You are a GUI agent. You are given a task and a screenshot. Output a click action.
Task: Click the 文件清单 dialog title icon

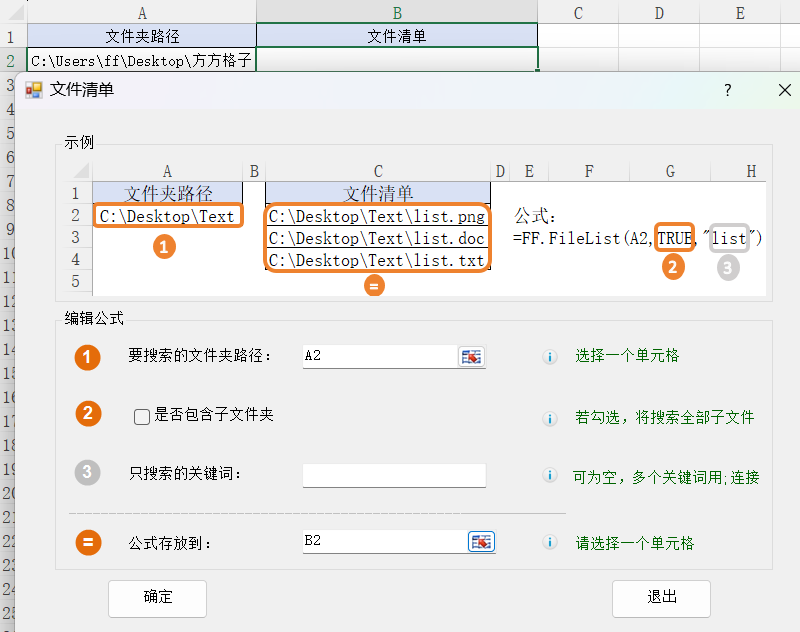tap(34, 90)
